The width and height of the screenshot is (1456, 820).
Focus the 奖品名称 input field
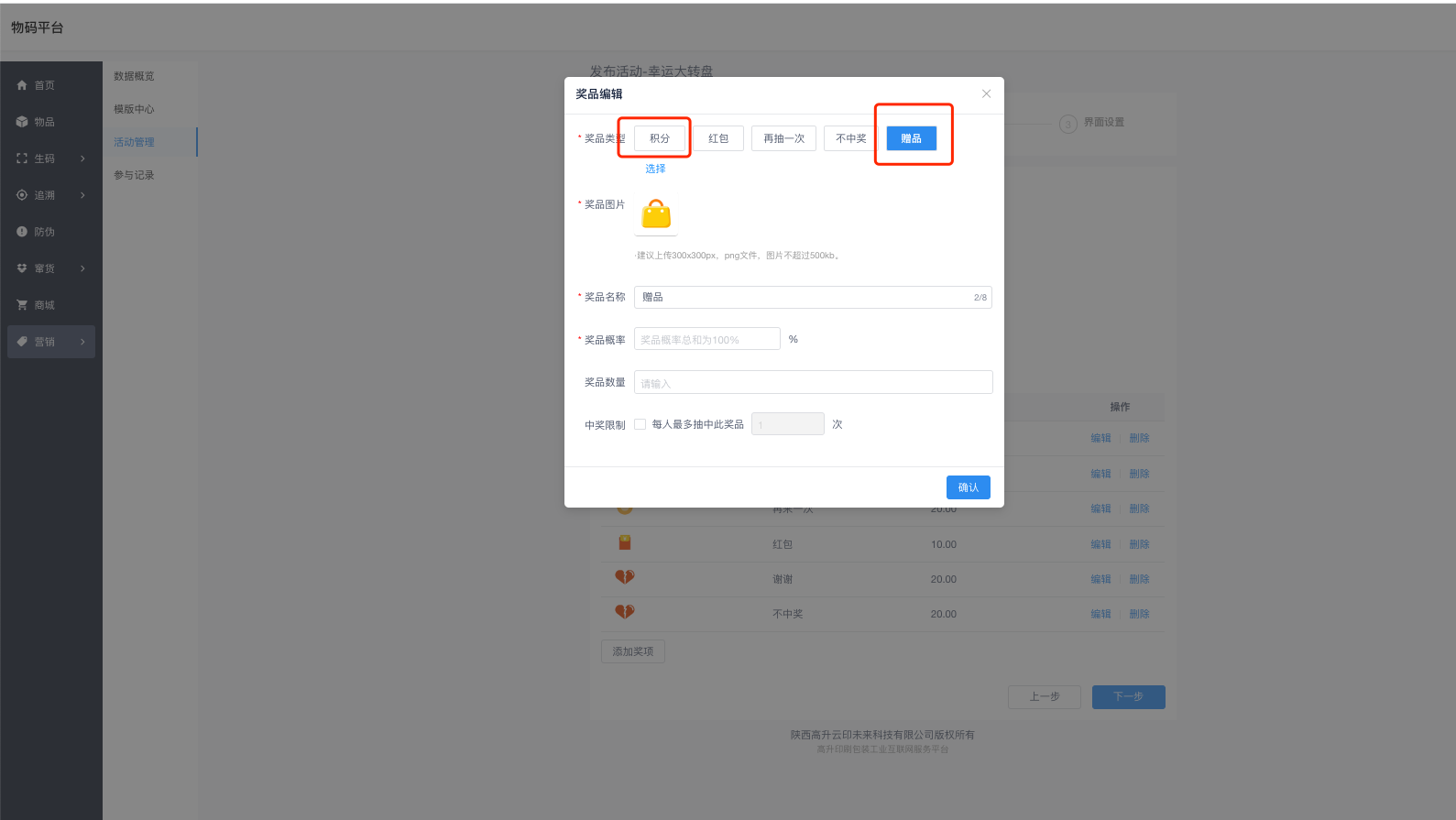[x=813, y=297]
